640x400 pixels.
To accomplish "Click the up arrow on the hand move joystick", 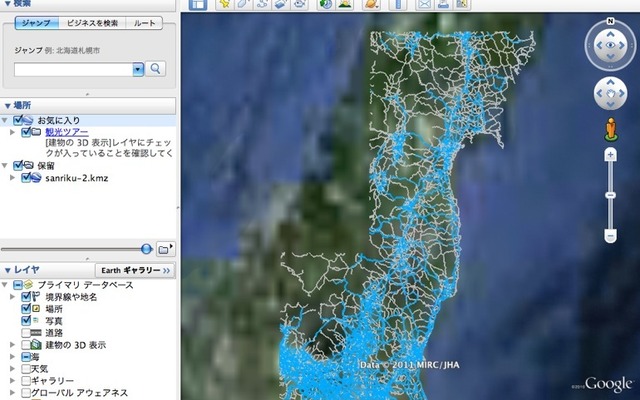I will (x=610, y=83).
